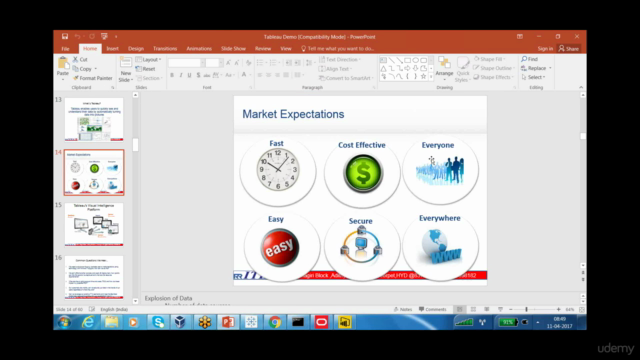Click the zoom slider handle
This screenshot has height=360, width=640.
click(527, 309)
